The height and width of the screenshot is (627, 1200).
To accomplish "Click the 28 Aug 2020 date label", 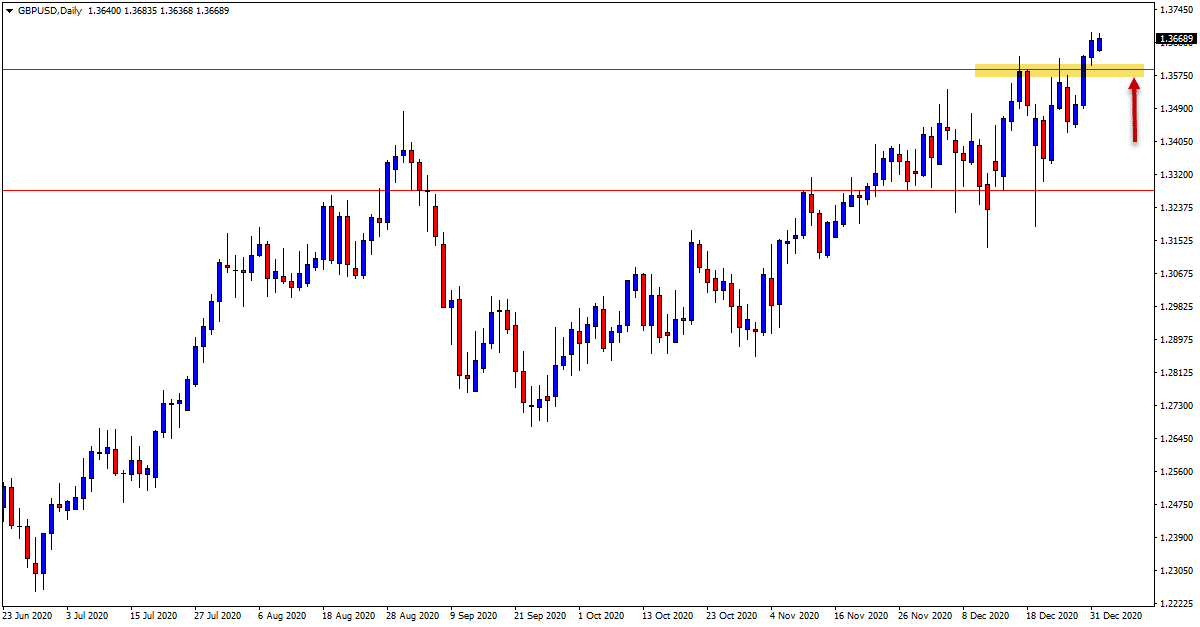I will tap(413, 616).
